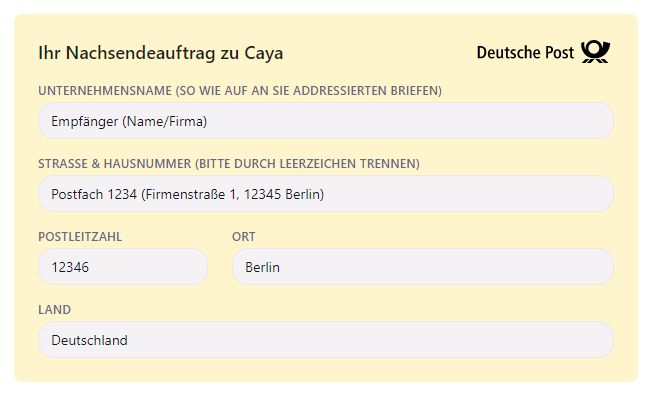Click the POSTLEITZAHL label
652x393 pixels.
coord(80,237)
